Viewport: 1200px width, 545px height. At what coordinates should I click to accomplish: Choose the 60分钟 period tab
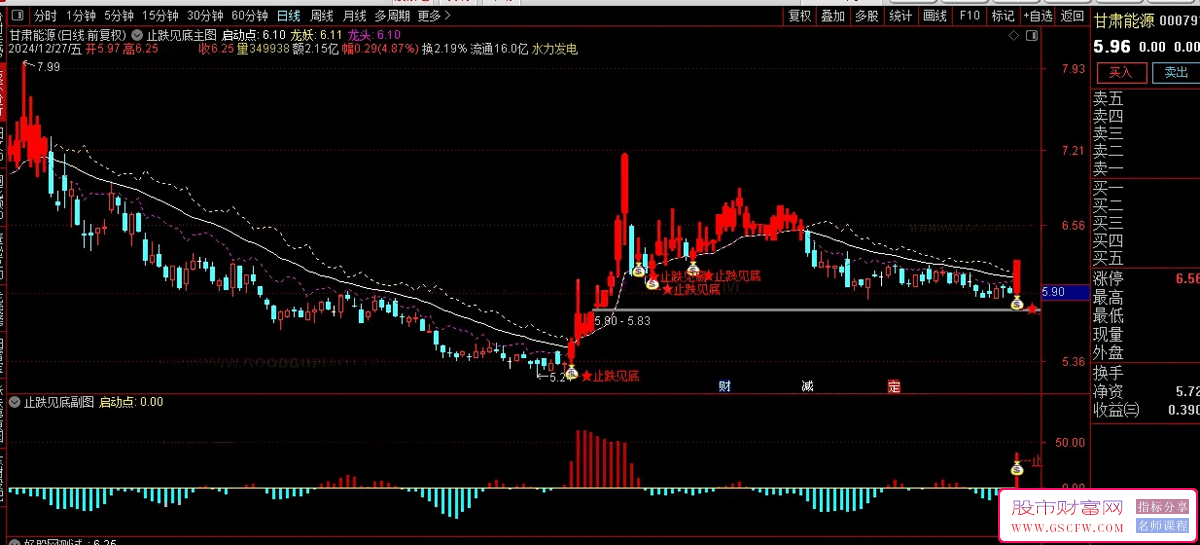click(249, 16)
